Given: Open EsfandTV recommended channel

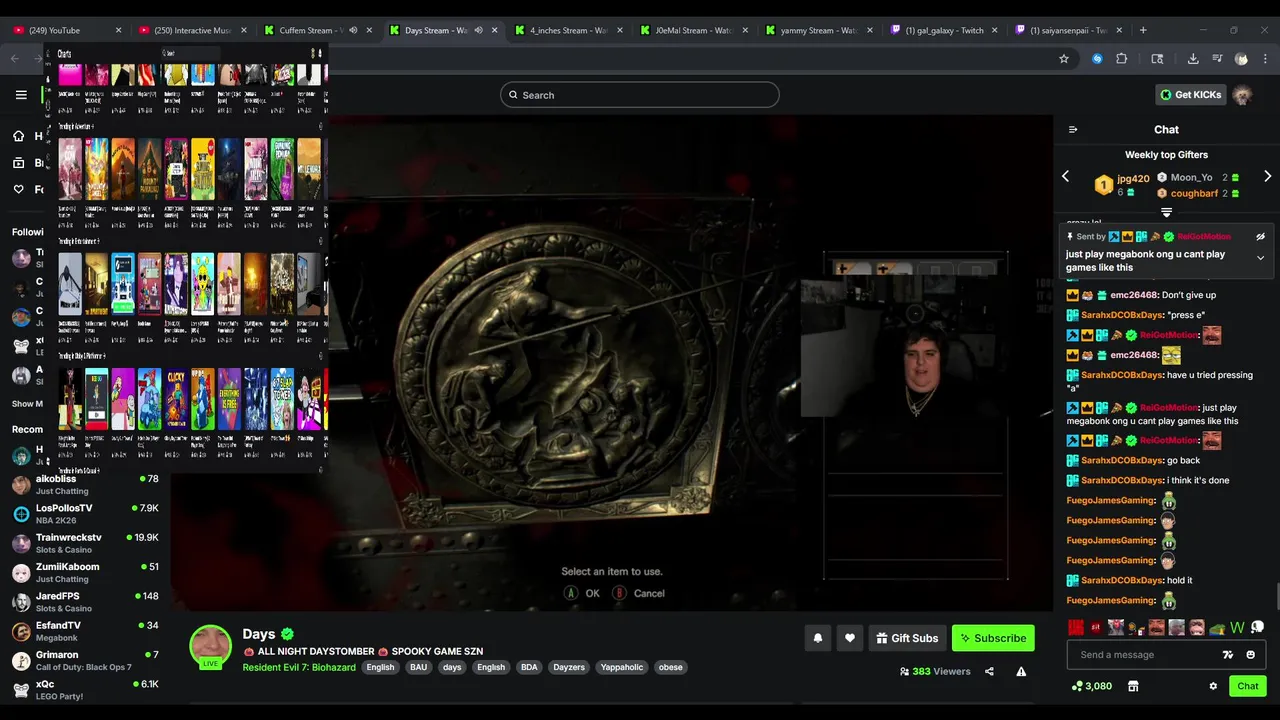Looking at the screenshot, I should pyautogui.click(x=85, y=631).
